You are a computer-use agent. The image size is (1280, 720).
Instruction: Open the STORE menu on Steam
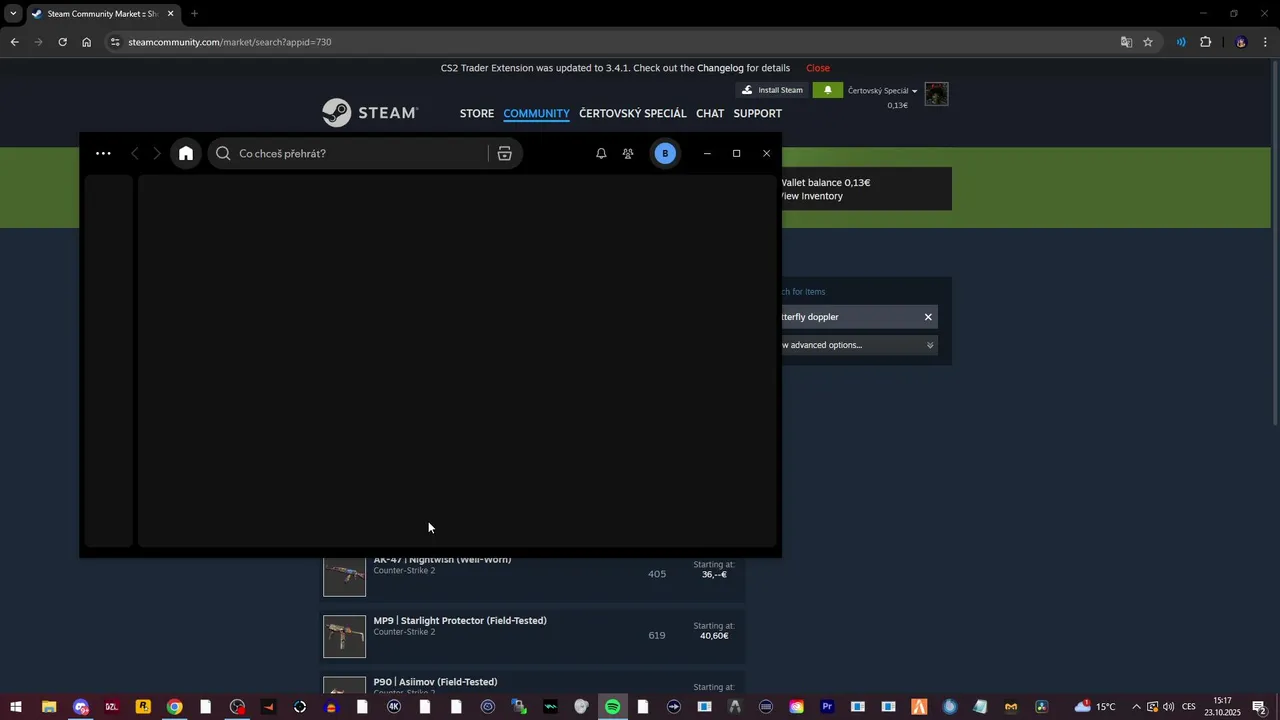coord(477,113)
